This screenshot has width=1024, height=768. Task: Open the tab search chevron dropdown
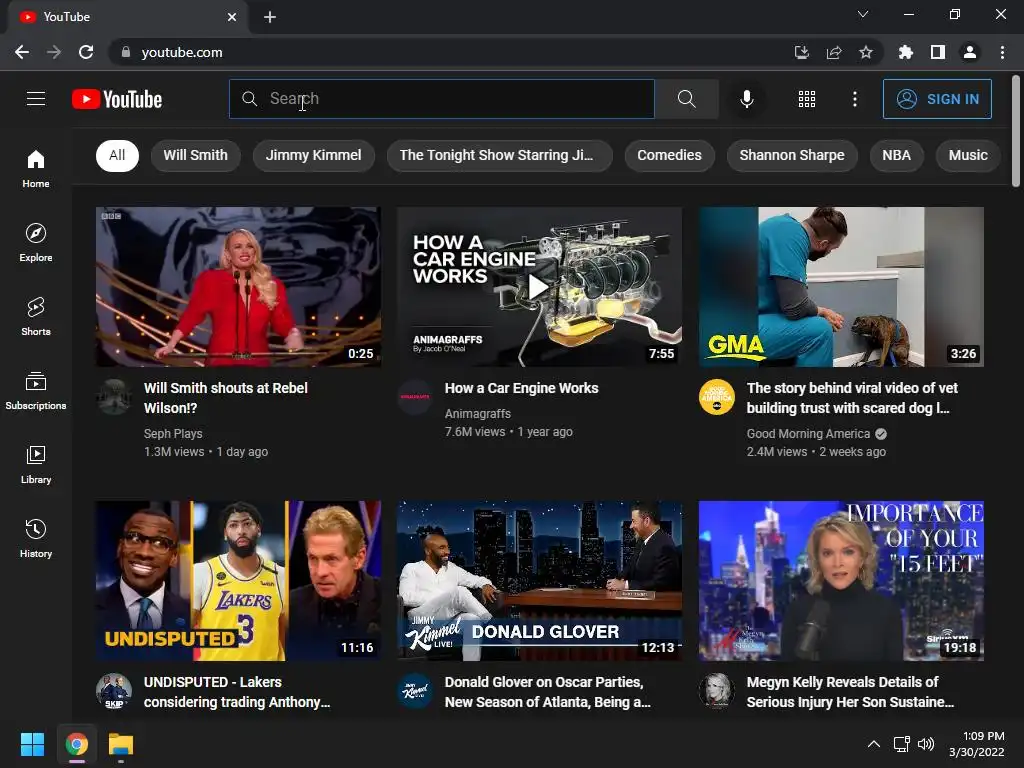tap(863, 14)
